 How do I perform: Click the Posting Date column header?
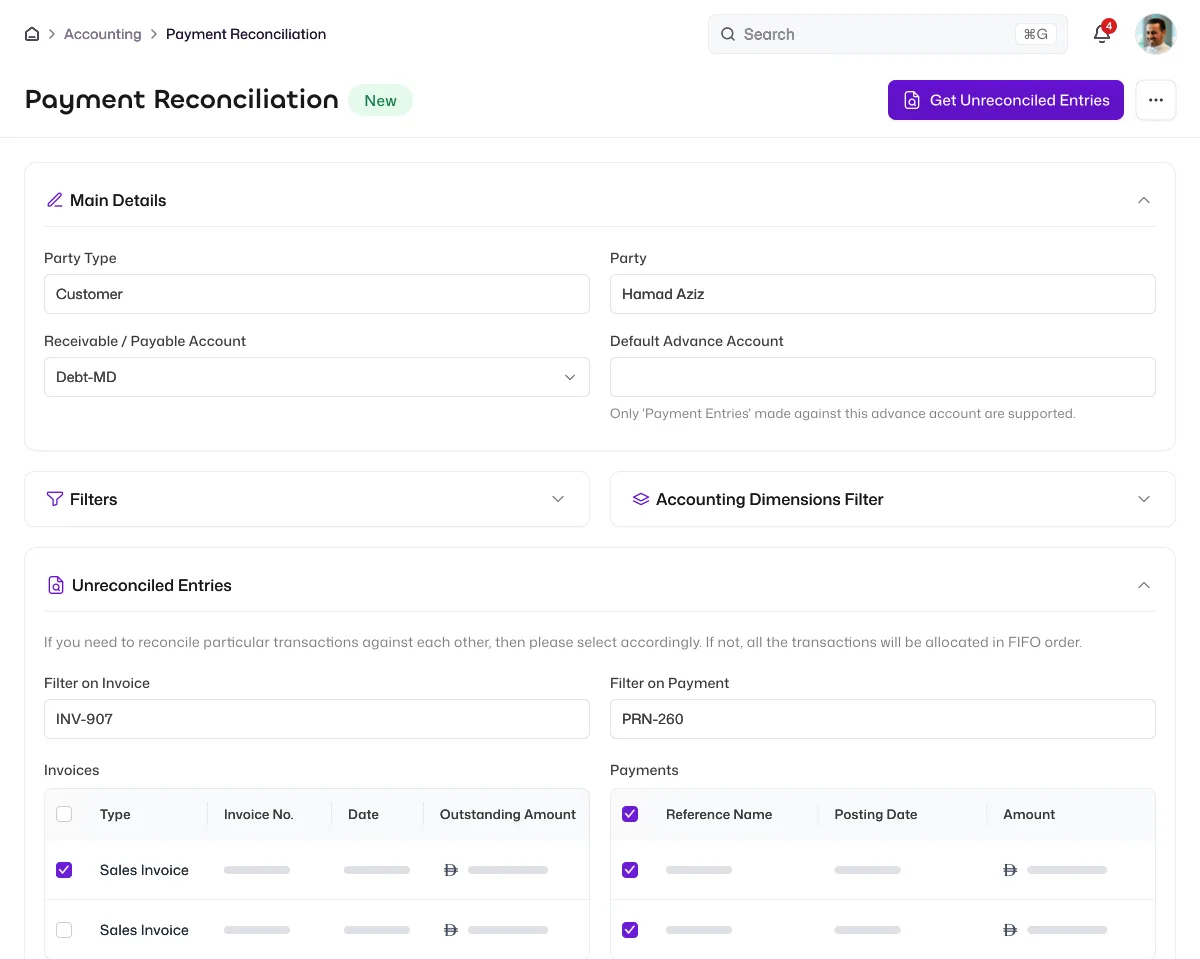(x=876, y=814)
